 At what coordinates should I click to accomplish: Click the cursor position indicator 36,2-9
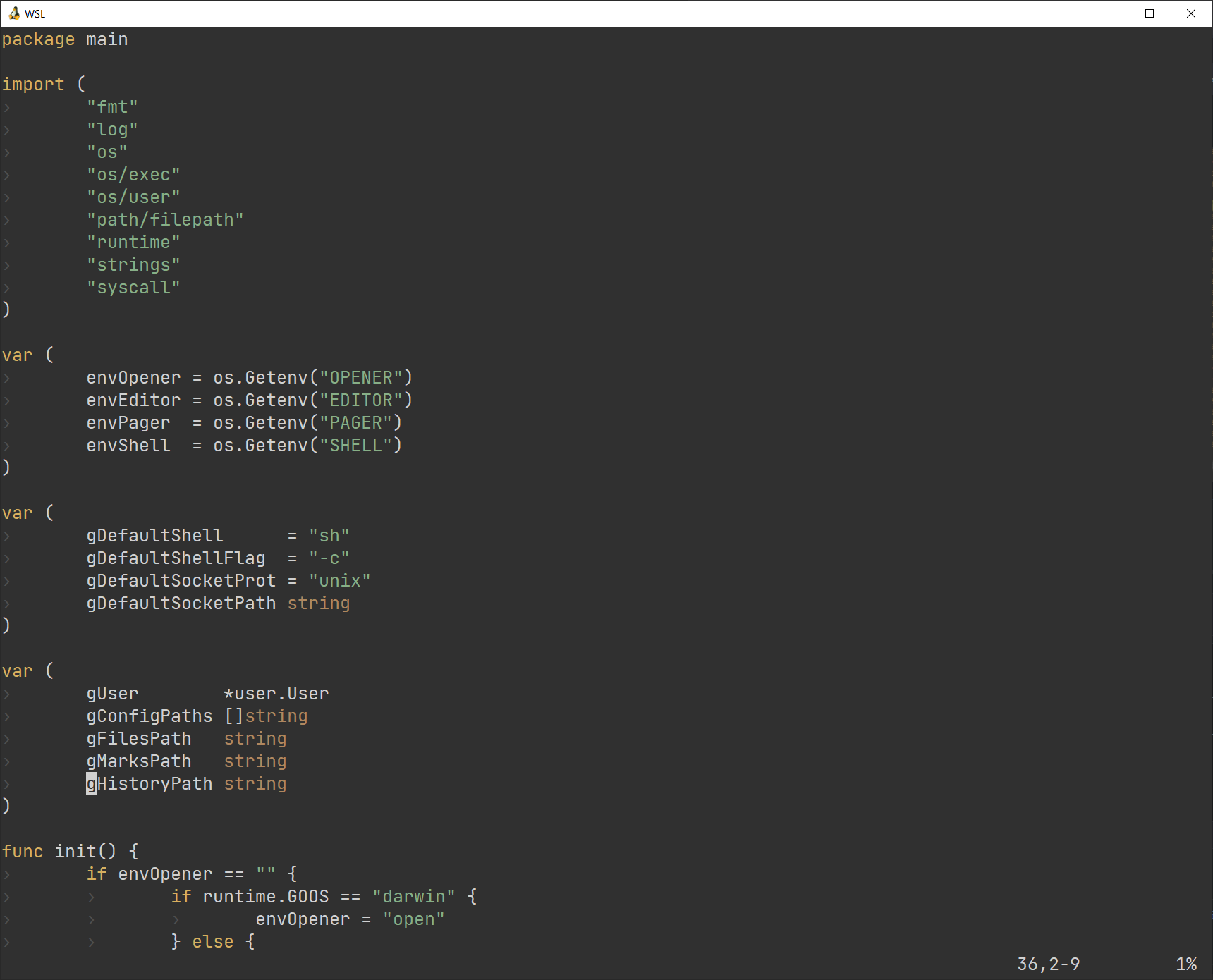click(x=1049, y=964)
